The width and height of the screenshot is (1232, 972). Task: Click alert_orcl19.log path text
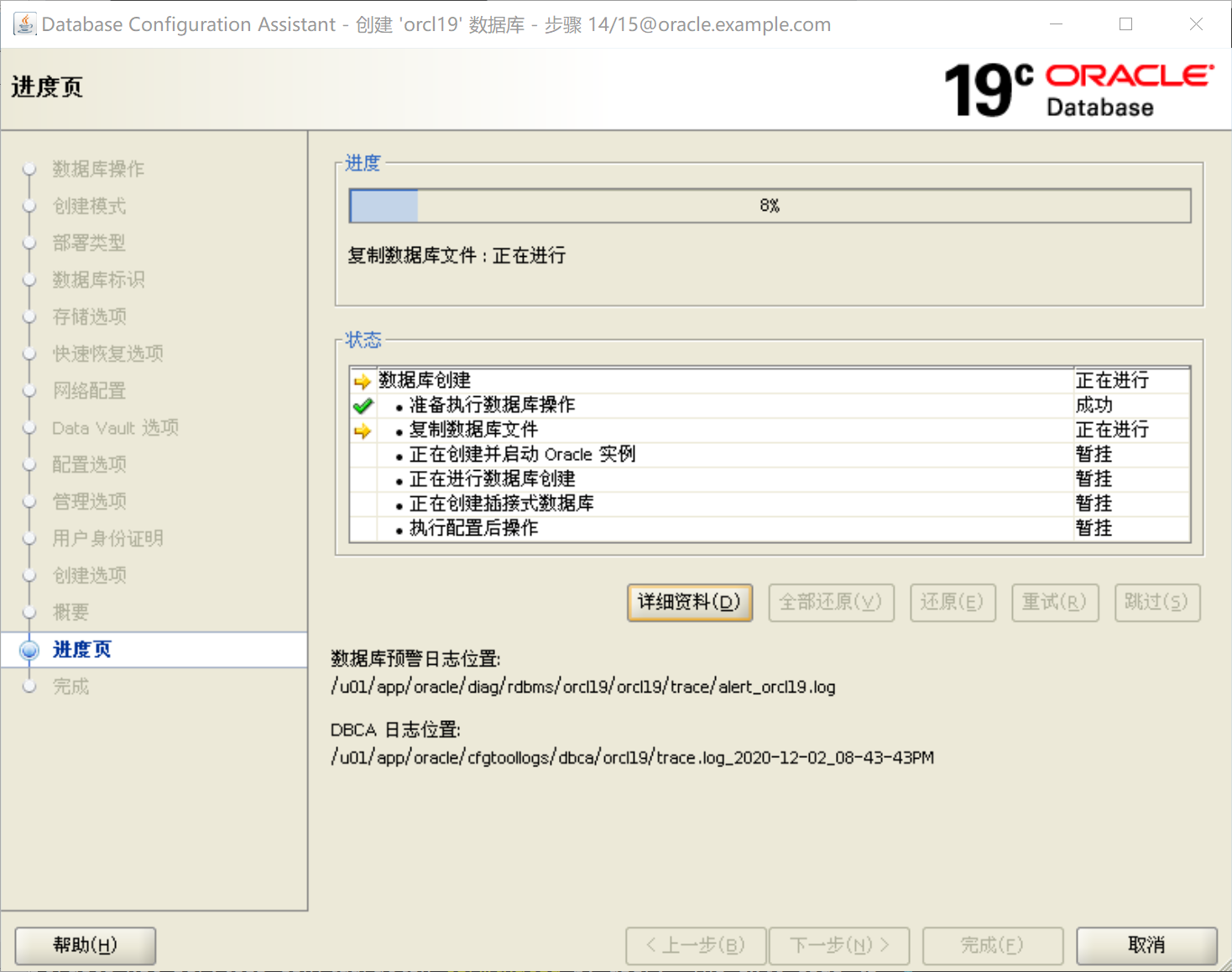pos(583,687)
